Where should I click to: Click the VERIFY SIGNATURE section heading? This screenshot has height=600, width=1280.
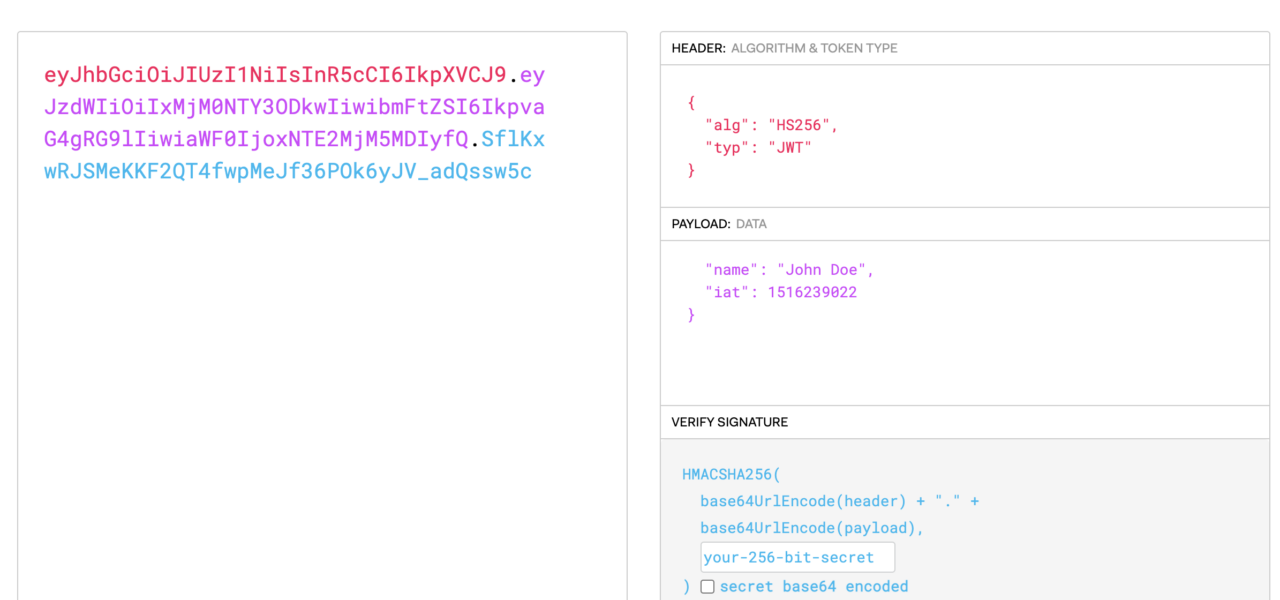point(729,422)
